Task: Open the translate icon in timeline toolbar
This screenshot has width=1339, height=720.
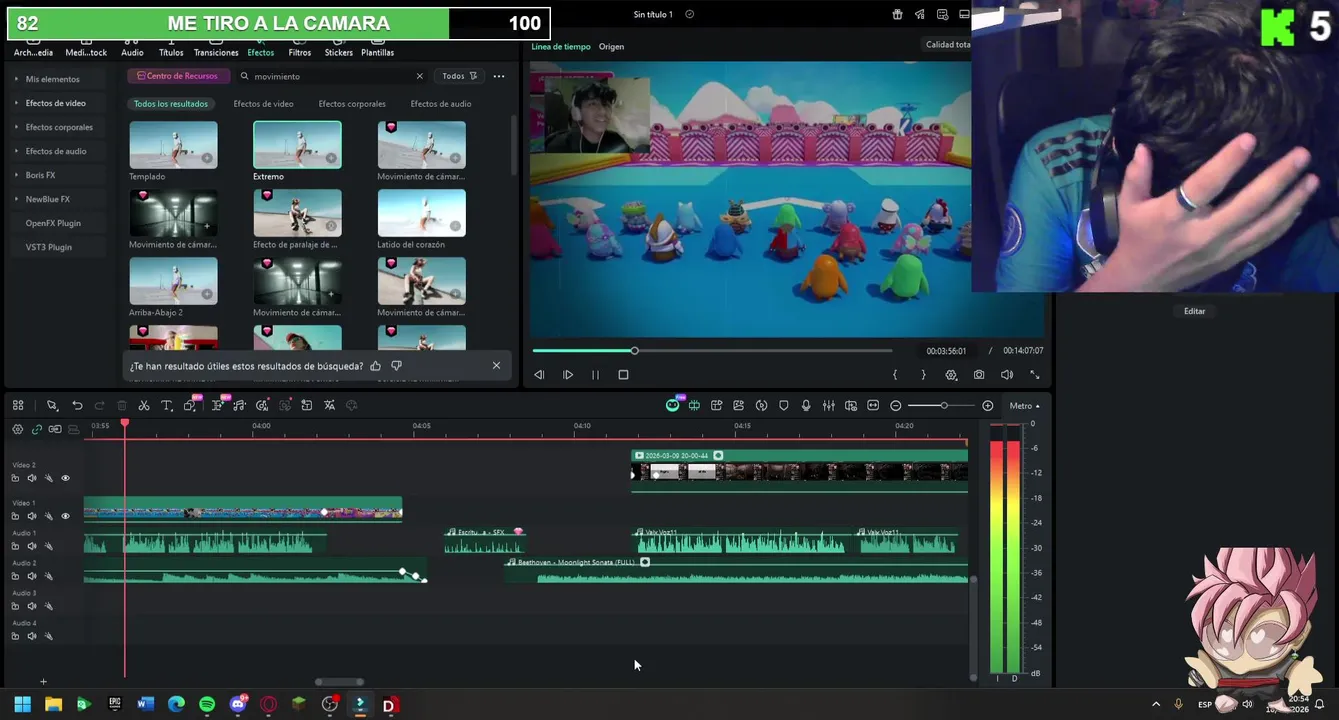Action: 329,405
